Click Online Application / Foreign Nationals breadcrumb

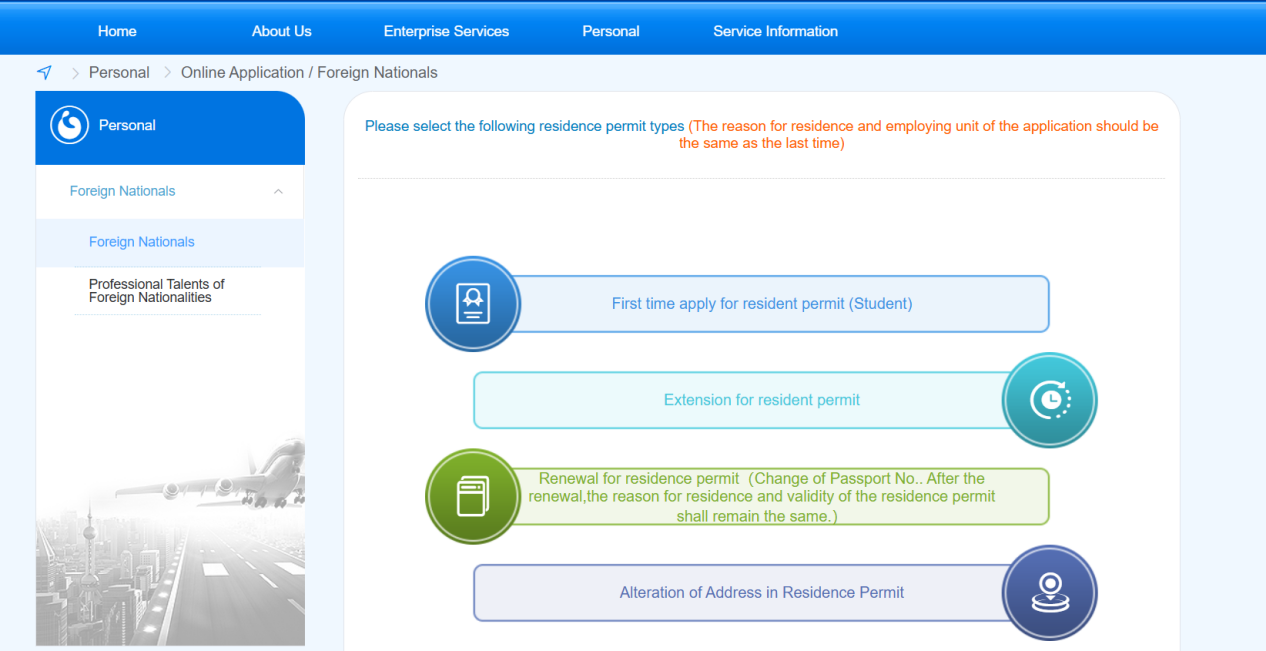point(309,72)
